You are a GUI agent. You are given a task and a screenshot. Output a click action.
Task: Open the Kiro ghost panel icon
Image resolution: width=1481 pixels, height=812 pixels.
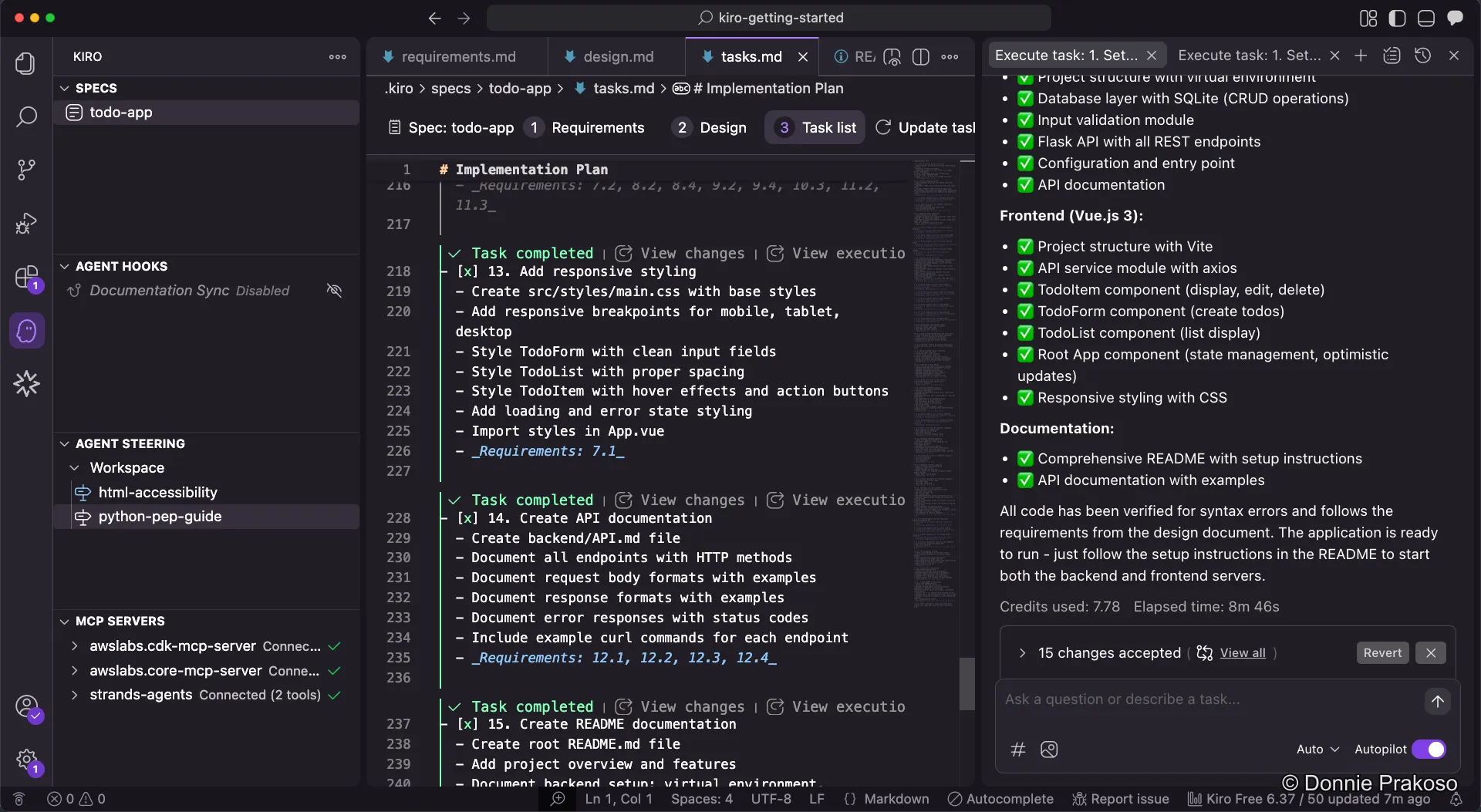[x=26, y=331]
